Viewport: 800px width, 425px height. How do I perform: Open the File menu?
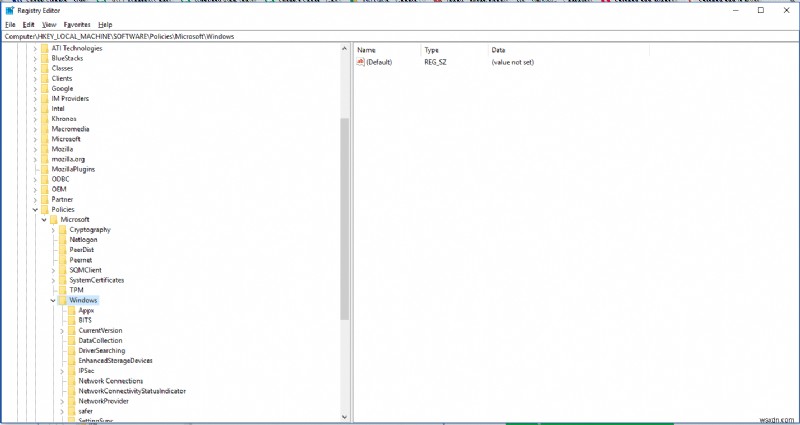pyautogui.click(x=10, y=24)
